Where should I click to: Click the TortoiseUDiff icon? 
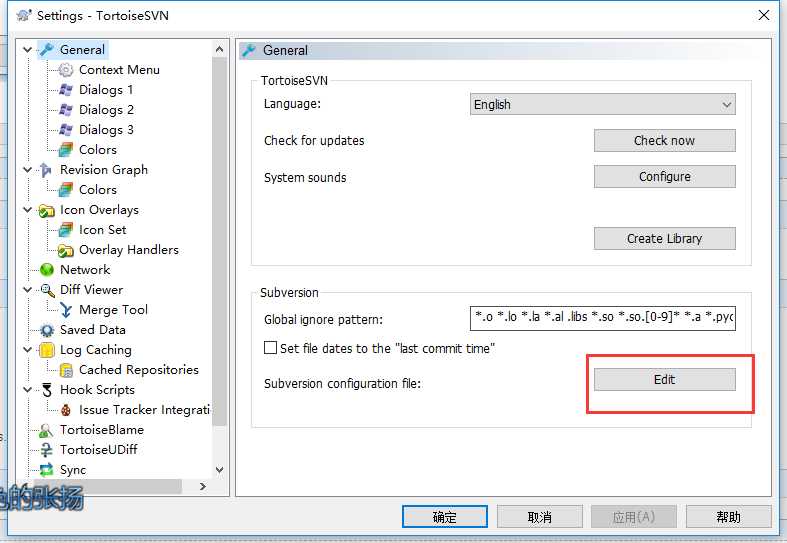pos(47,450)
